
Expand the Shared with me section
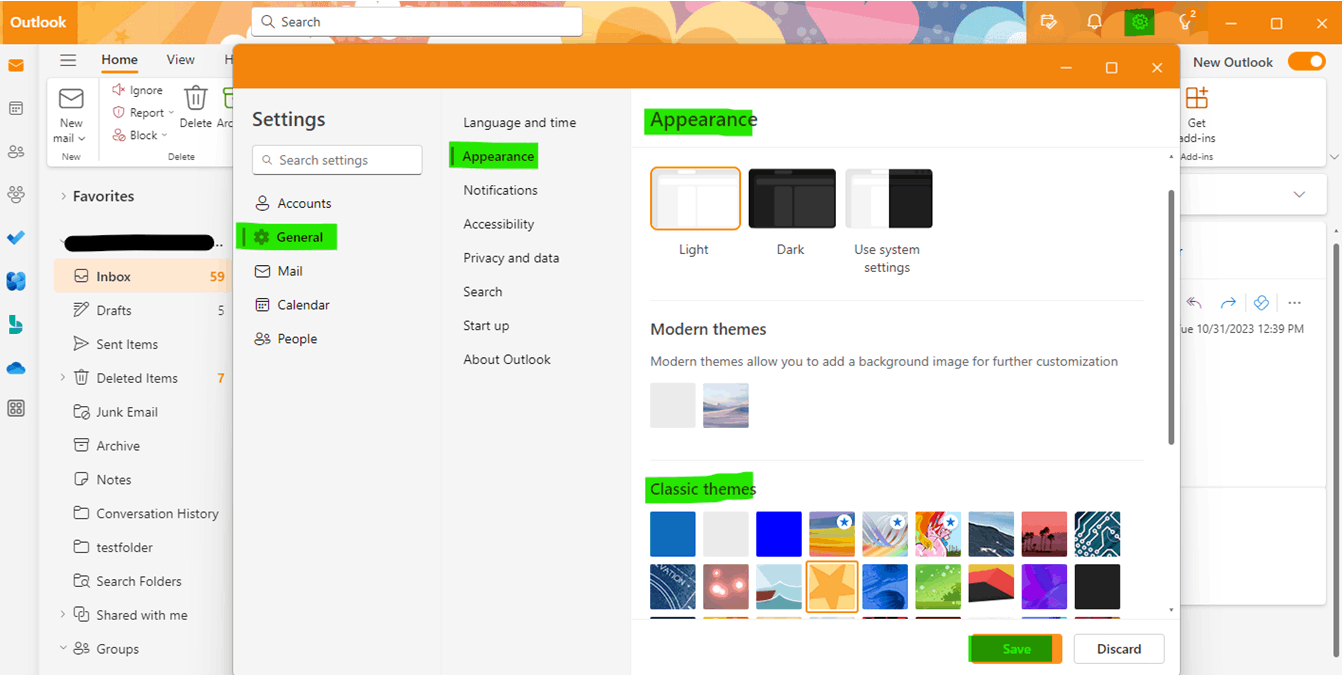[x=63, y=615]
